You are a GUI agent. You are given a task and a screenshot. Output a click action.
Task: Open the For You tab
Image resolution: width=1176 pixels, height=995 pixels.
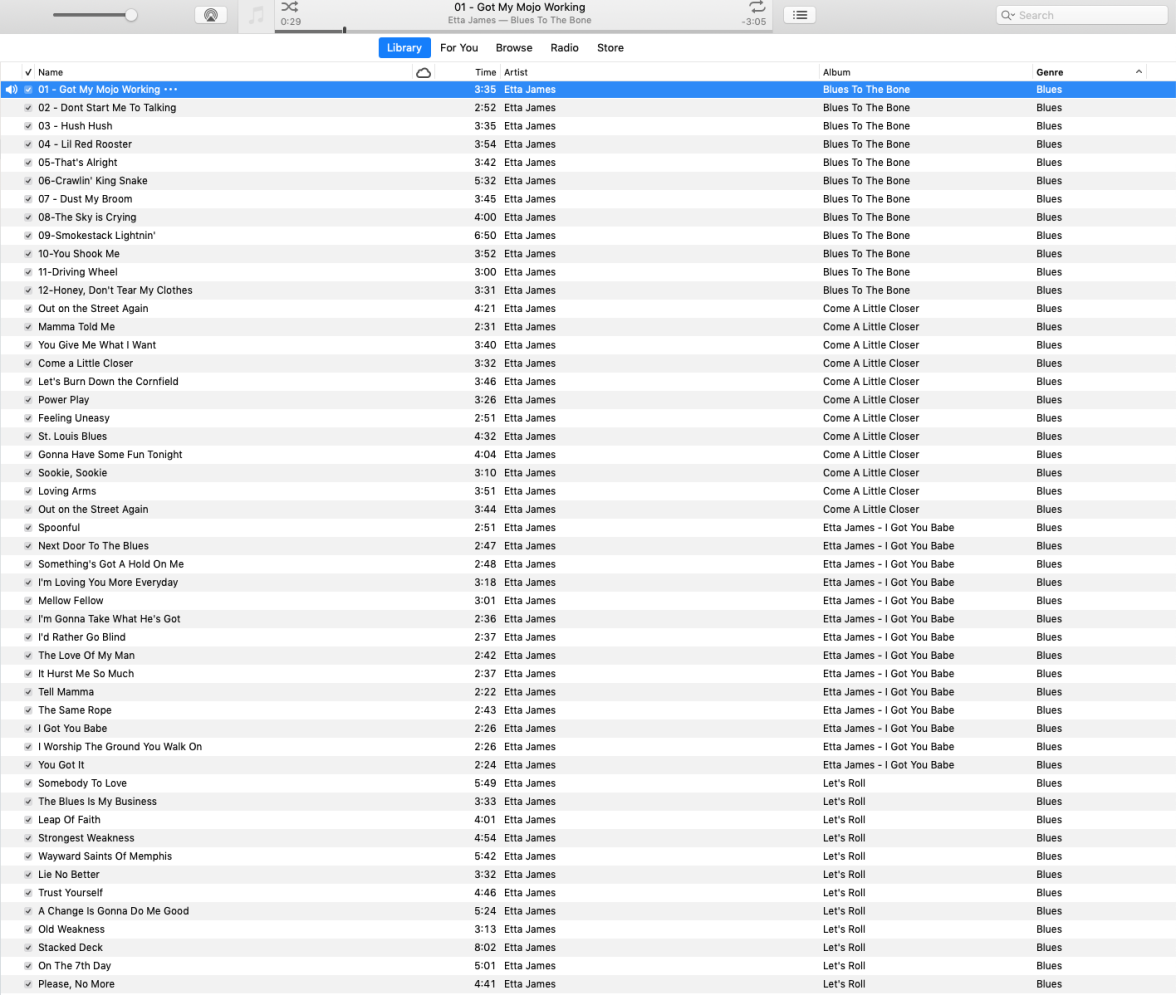(x=459, y=47)
